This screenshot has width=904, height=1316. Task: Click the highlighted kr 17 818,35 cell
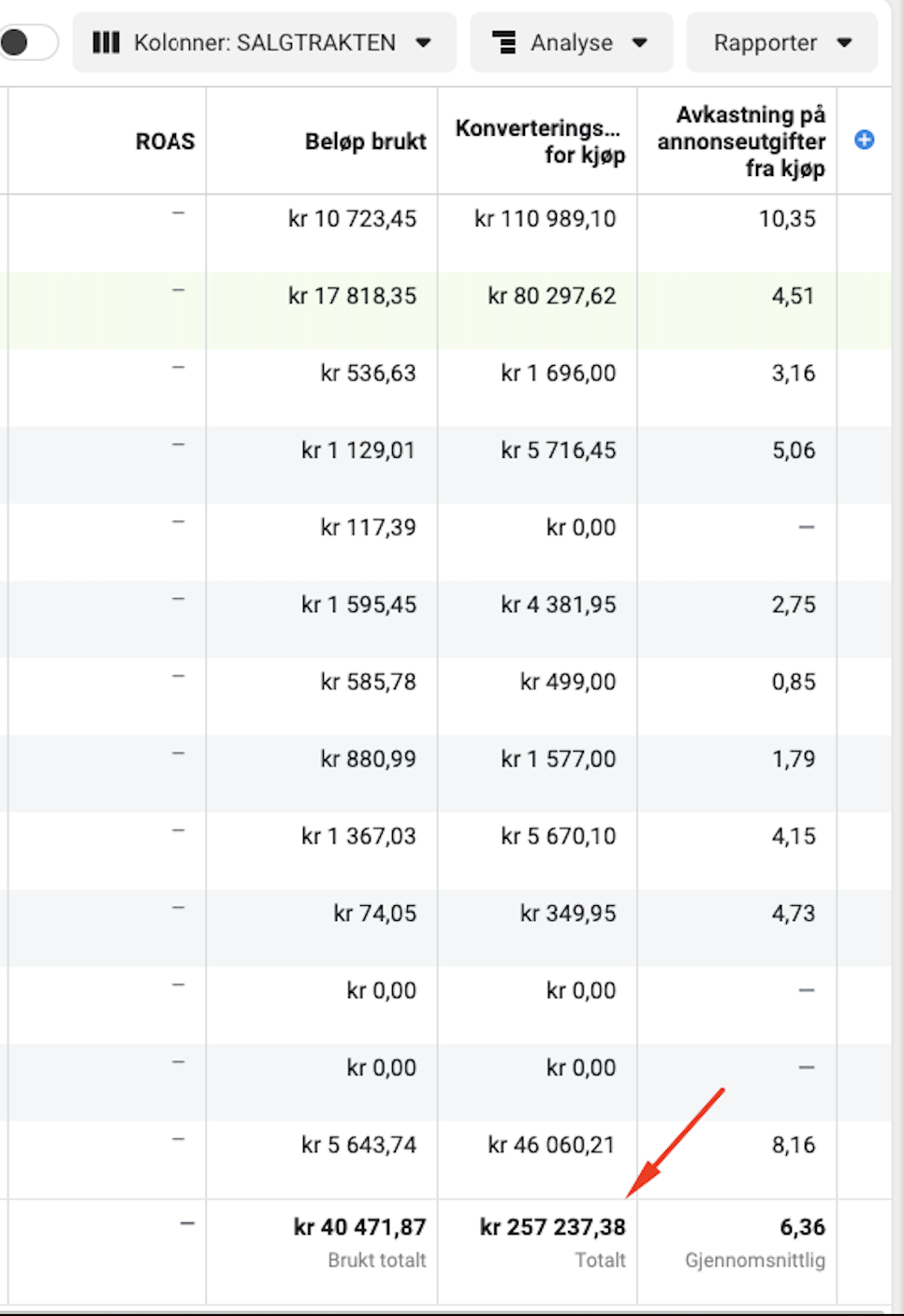pyautogui.click(x=352, y=296)
